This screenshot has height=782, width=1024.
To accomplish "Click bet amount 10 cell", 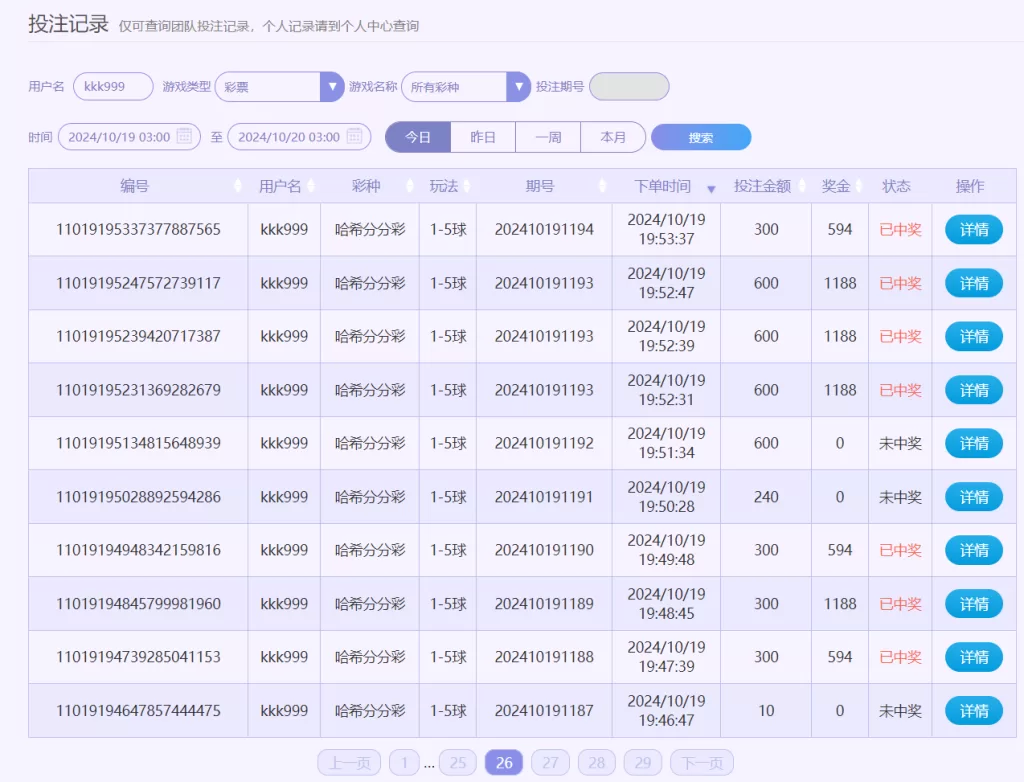I will [x=766, y=710].
